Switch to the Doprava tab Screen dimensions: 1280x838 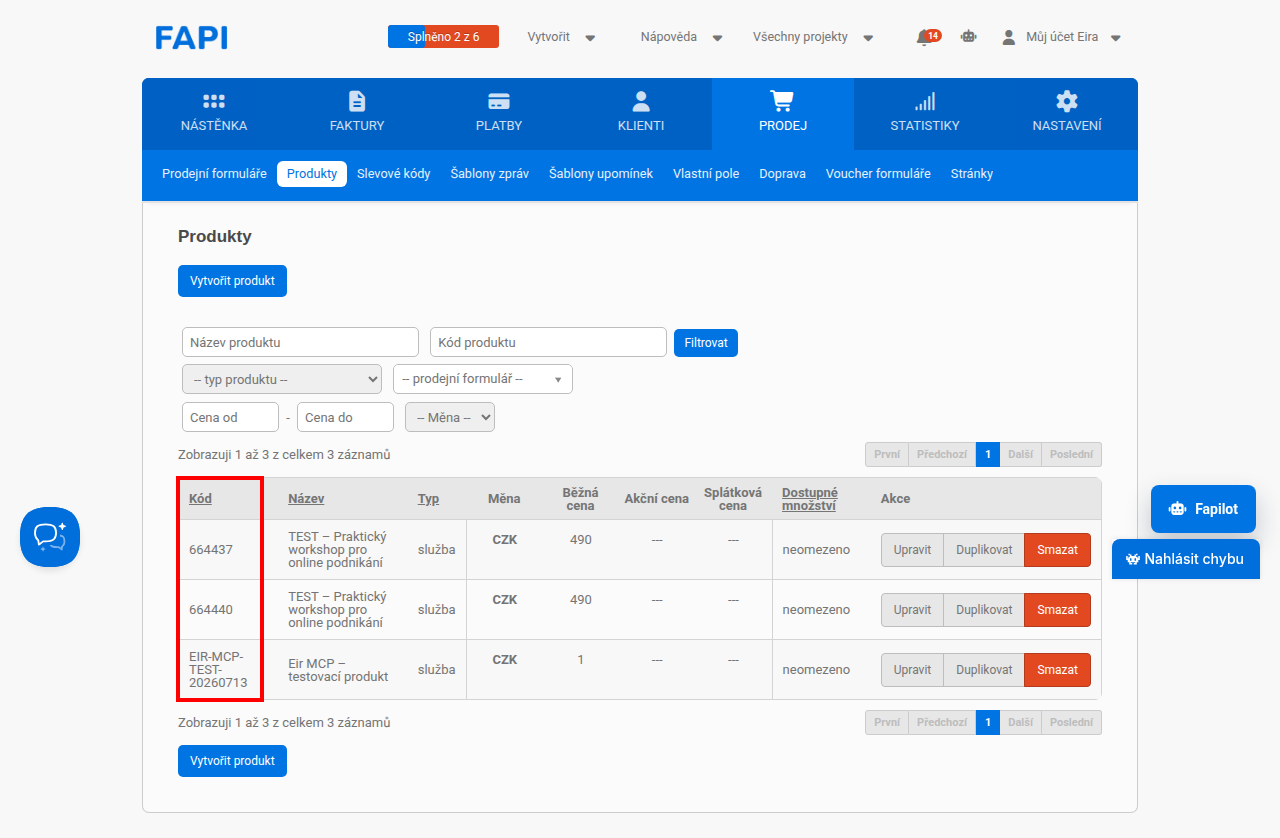tap(782, 174)
